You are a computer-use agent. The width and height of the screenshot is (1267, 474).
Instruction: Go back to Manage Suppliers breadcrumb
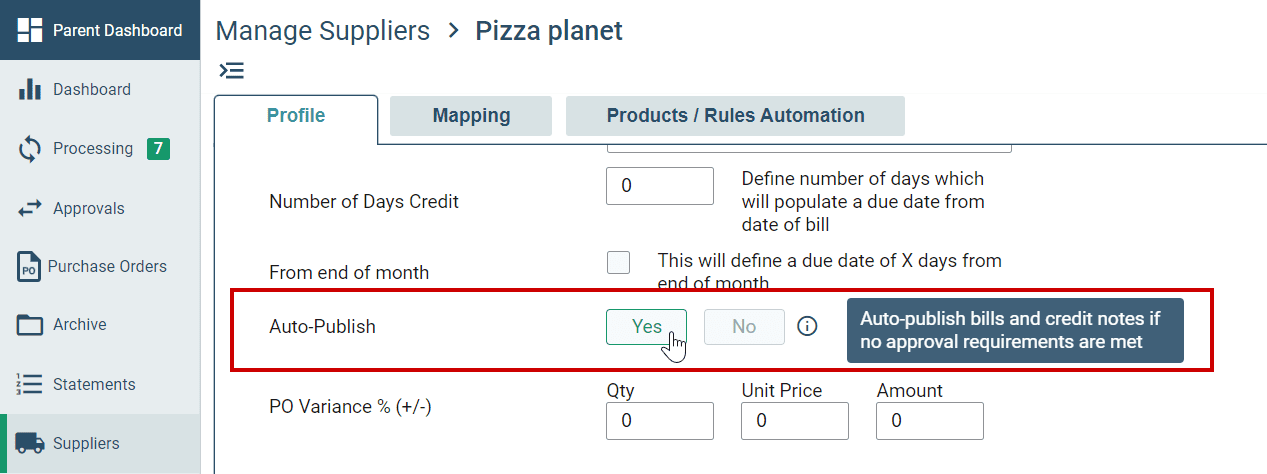coord(323,31)
